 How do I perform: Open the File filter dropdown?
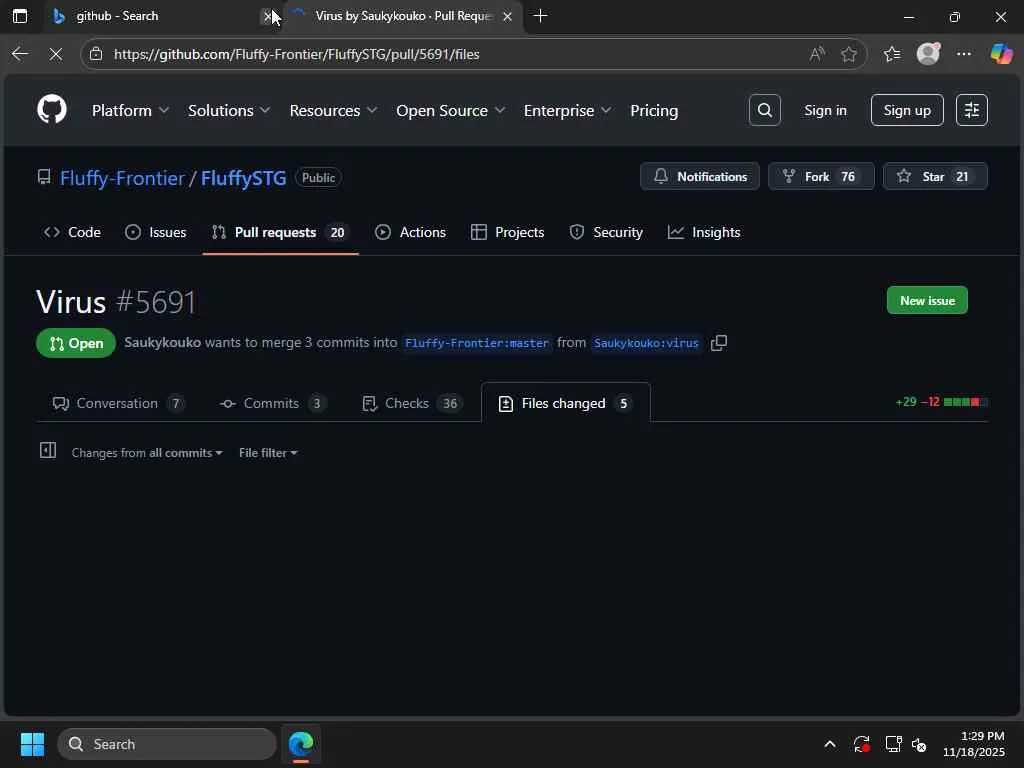coord(268,453)
